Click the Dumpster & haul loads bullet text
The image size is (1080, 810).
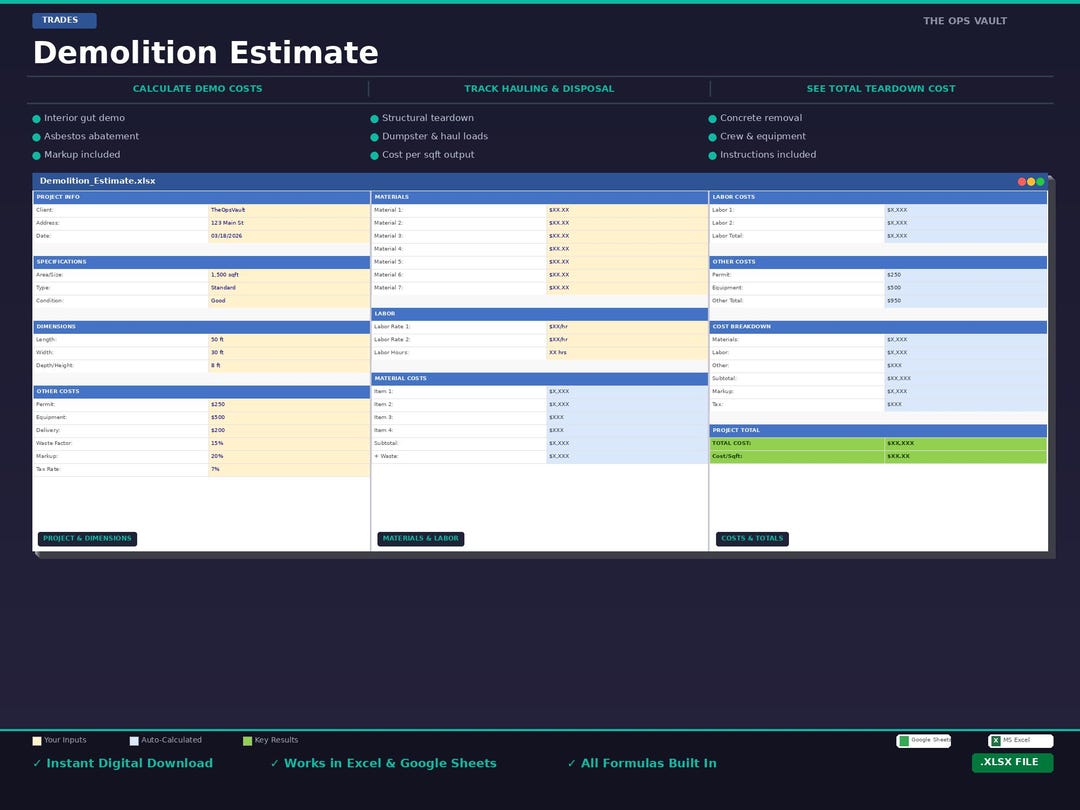(435, 136)
